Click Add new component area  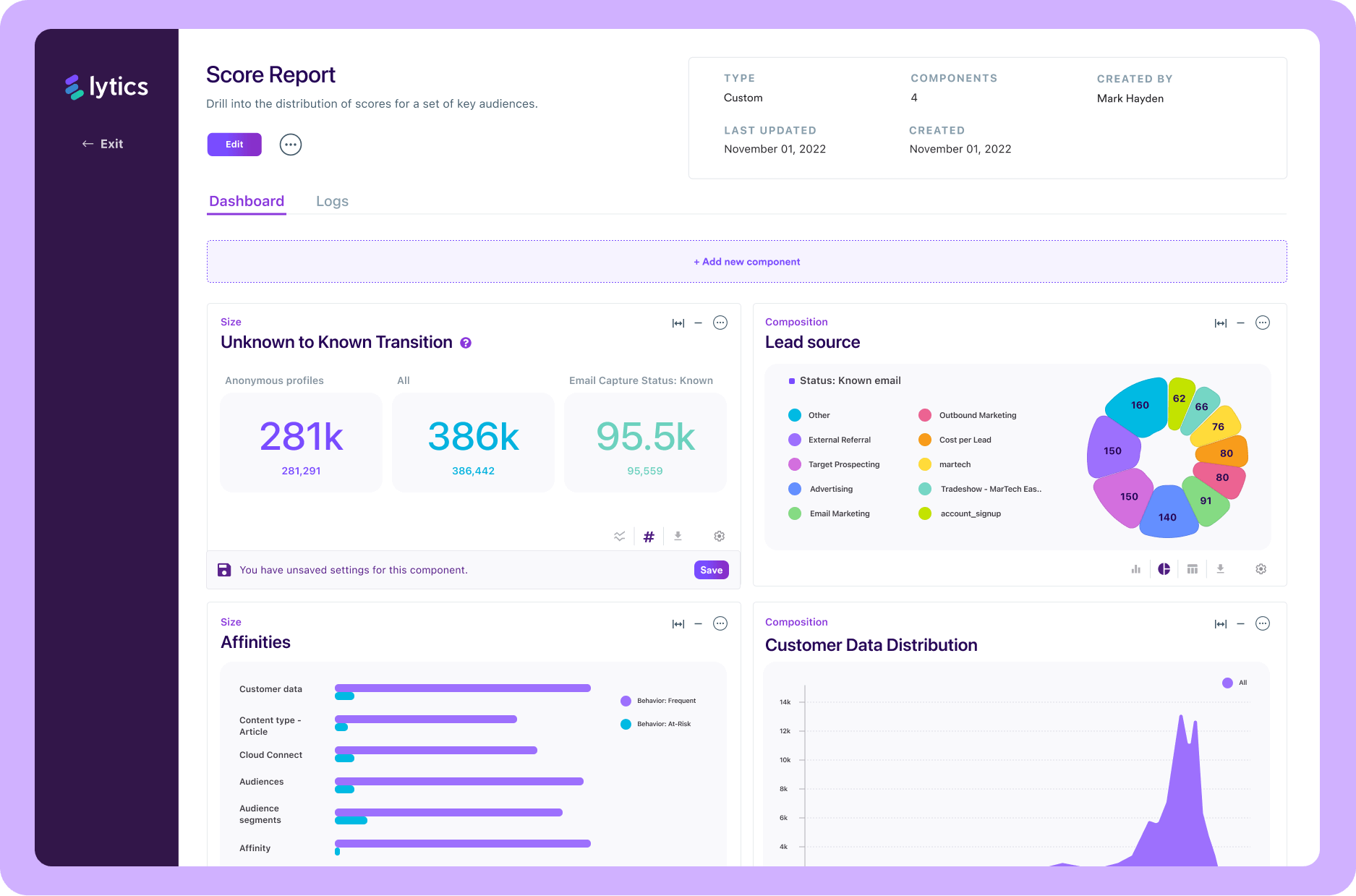(x=746, y=262)
